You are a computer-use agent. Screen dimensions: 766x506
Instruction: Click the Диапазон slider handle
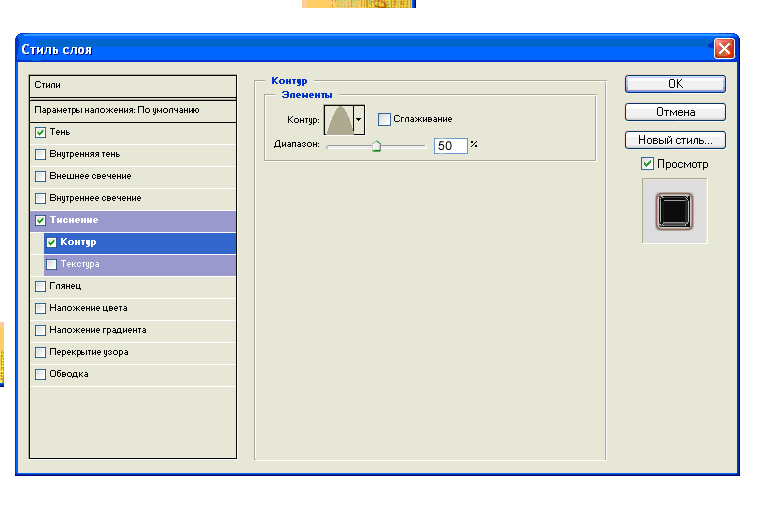(376, 146)
